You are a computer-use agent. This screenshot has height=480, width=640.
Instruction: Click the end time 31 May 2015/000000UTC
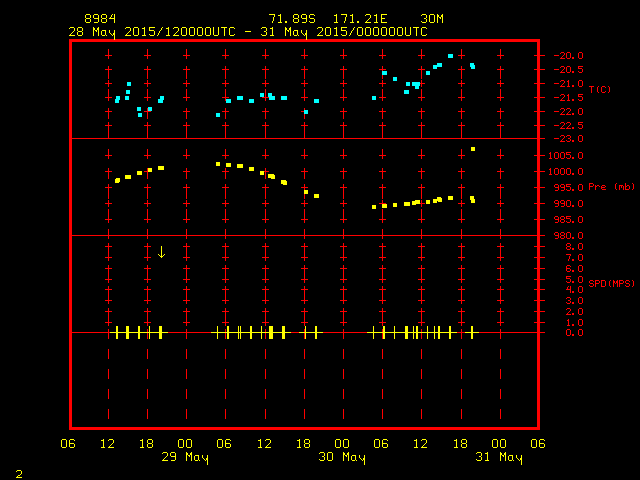point(344,32)
